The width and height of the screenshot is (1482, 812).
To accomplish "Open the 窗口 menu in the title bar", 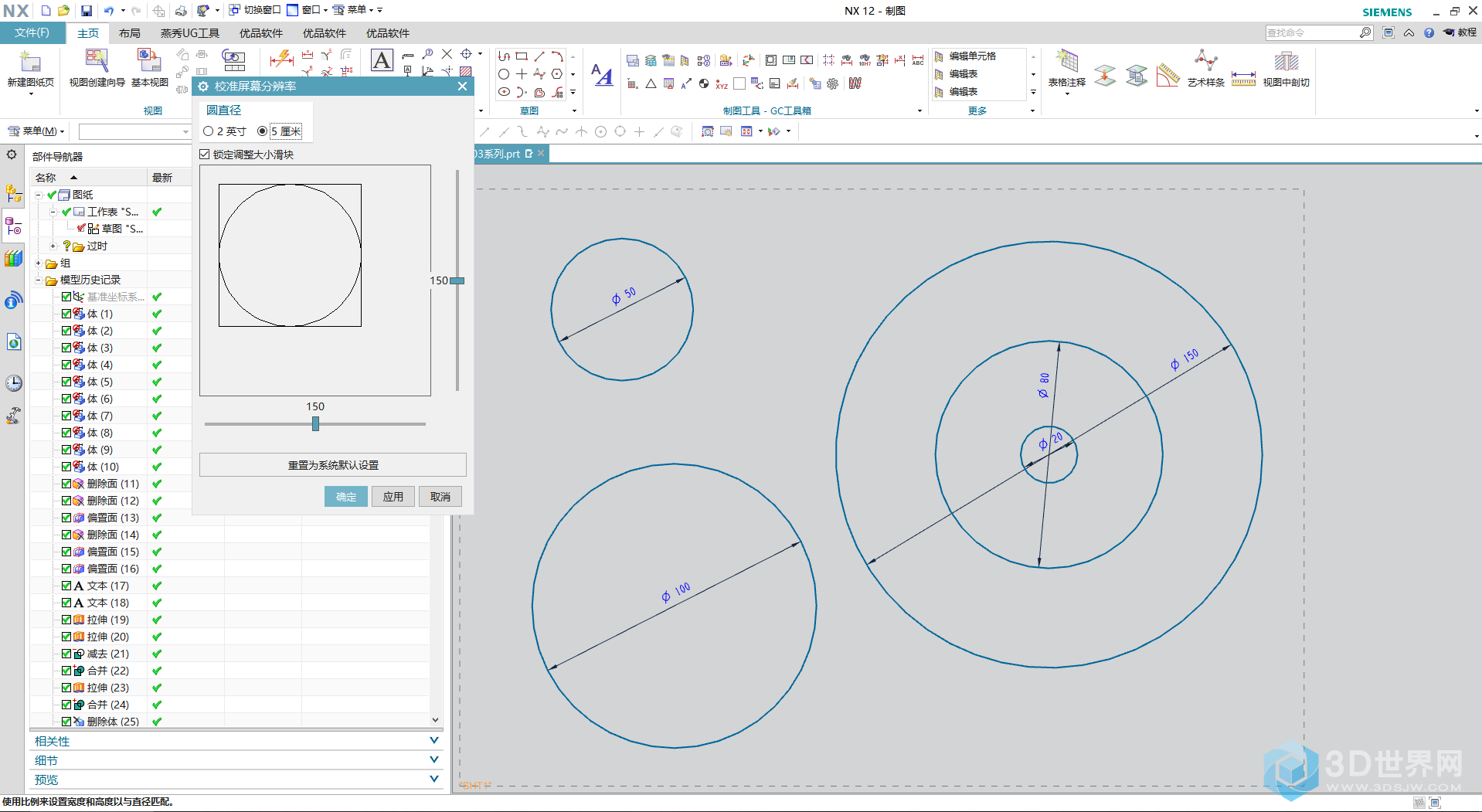I will coord(307,10).
